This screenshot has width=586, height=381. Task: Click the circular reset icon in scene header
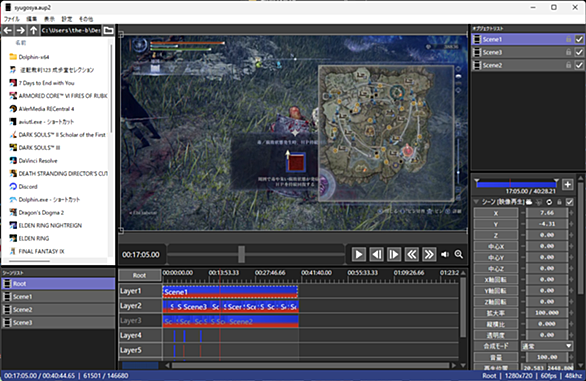(549, 202)
